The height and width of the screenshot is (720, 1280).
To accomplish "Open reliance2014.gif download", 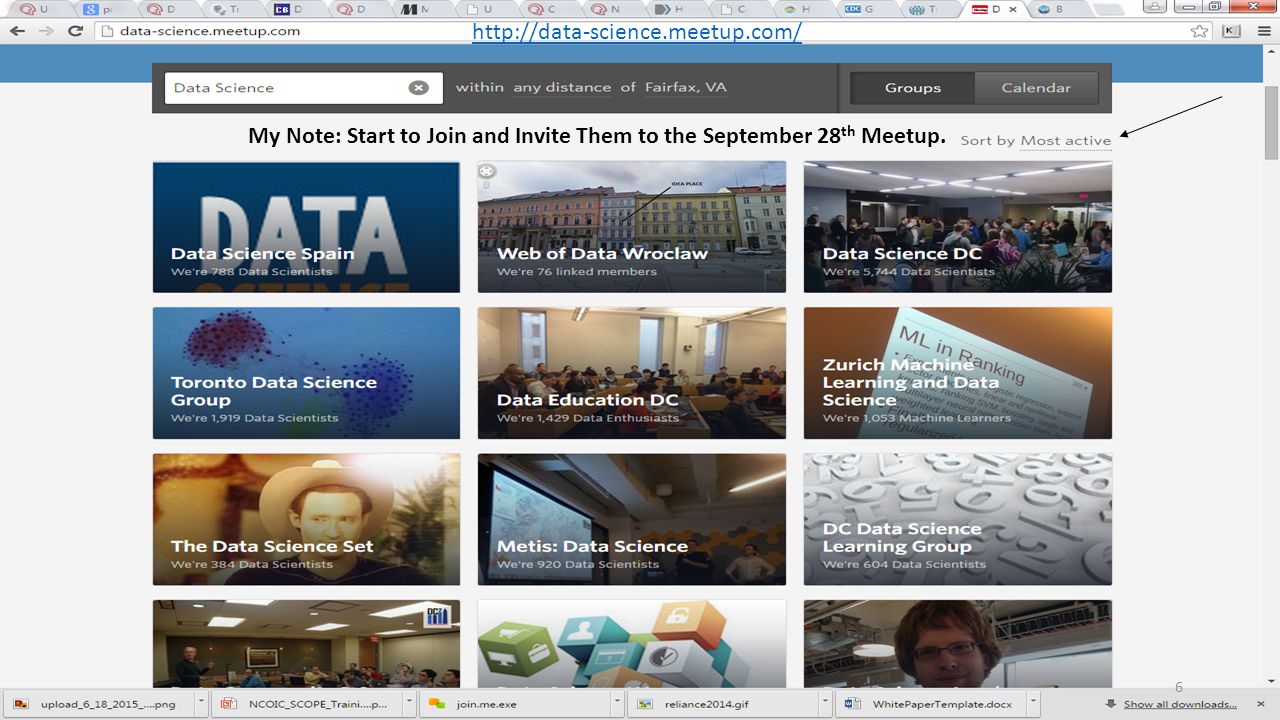I will (x=724, y=704).
